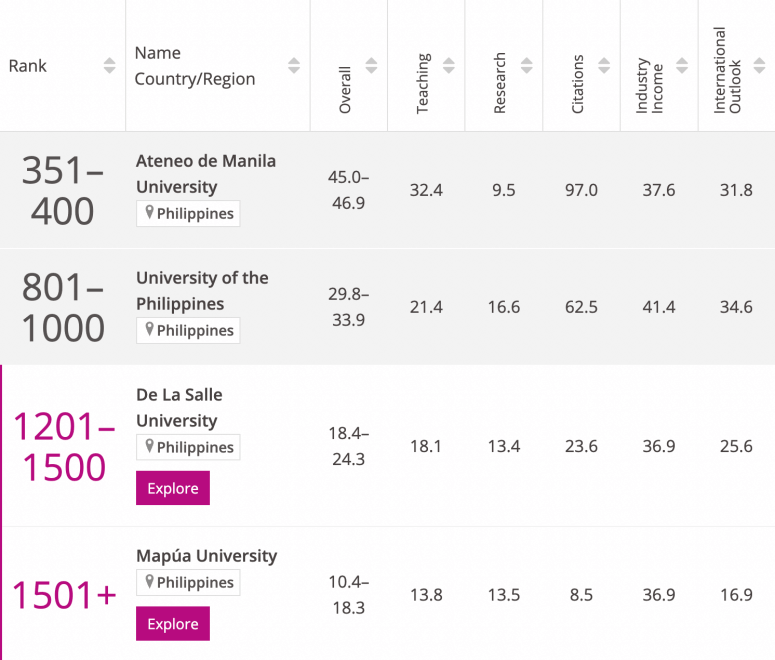The width and height of the screenshot is (775, 660).
Task: Sort by Citations score arrows
Action: [604, 65]
